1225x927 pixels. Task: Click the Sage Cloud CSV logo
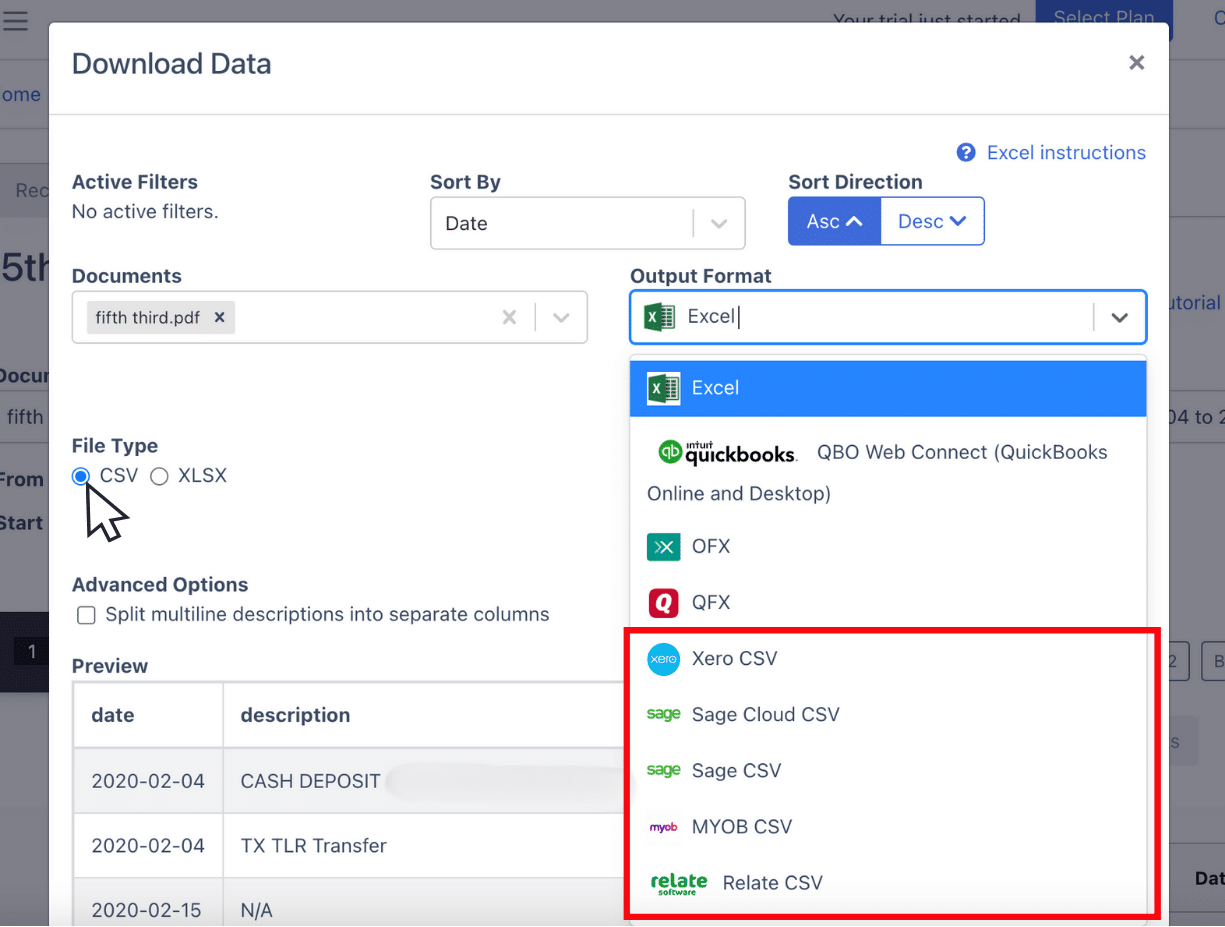[x=663, y=714]
